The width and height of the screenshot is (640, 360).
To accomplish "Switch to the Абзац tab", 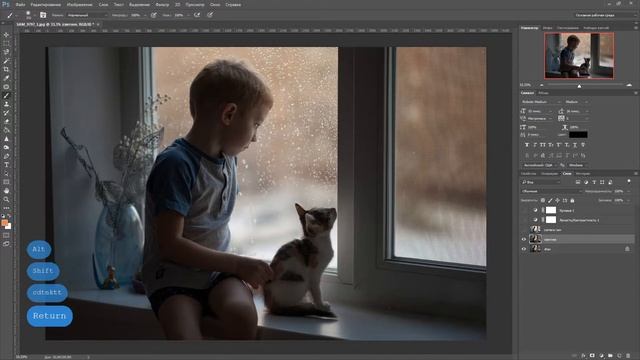I will point(543,93).
